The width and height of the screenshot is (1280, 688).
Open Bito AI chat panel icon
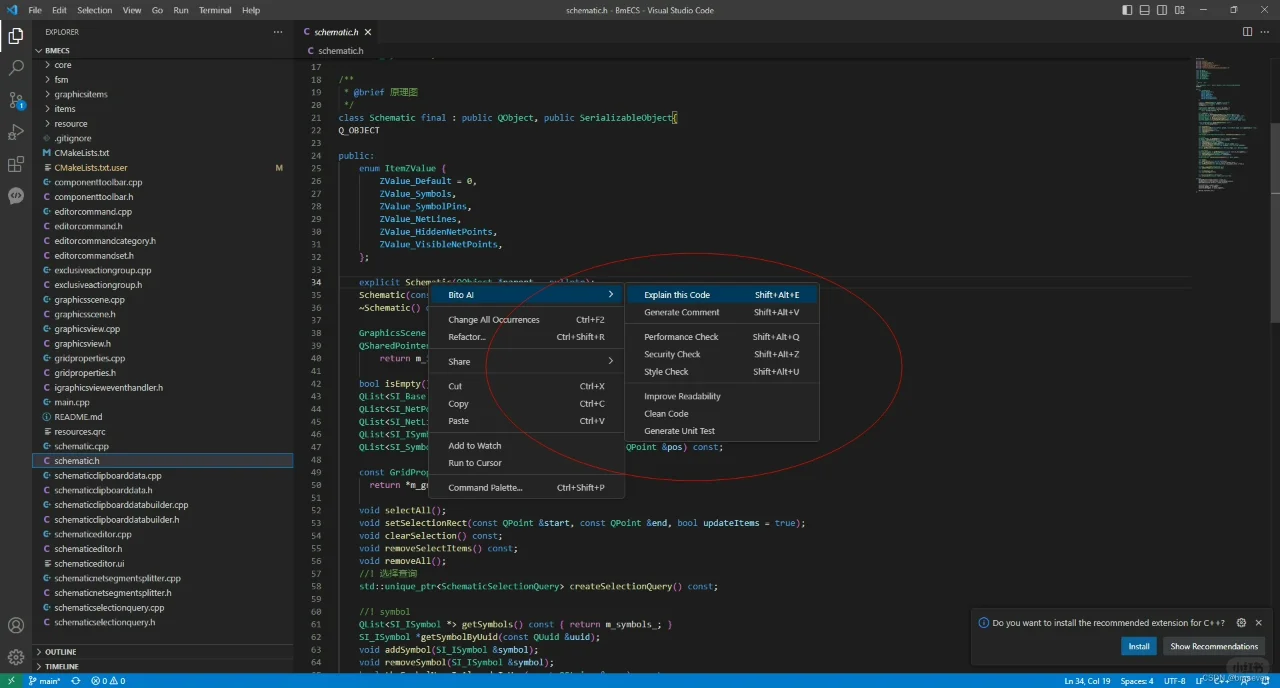pyautogui.click(x=16, y=196)
